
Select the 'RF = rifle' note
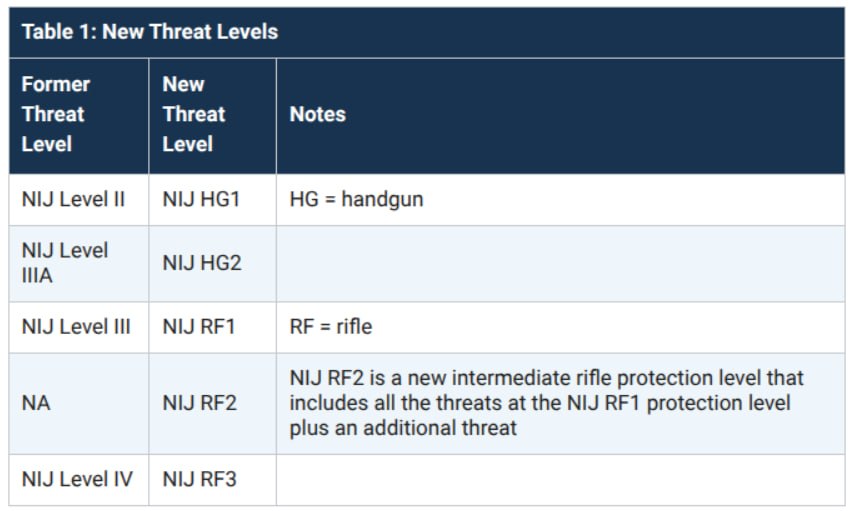331,327
